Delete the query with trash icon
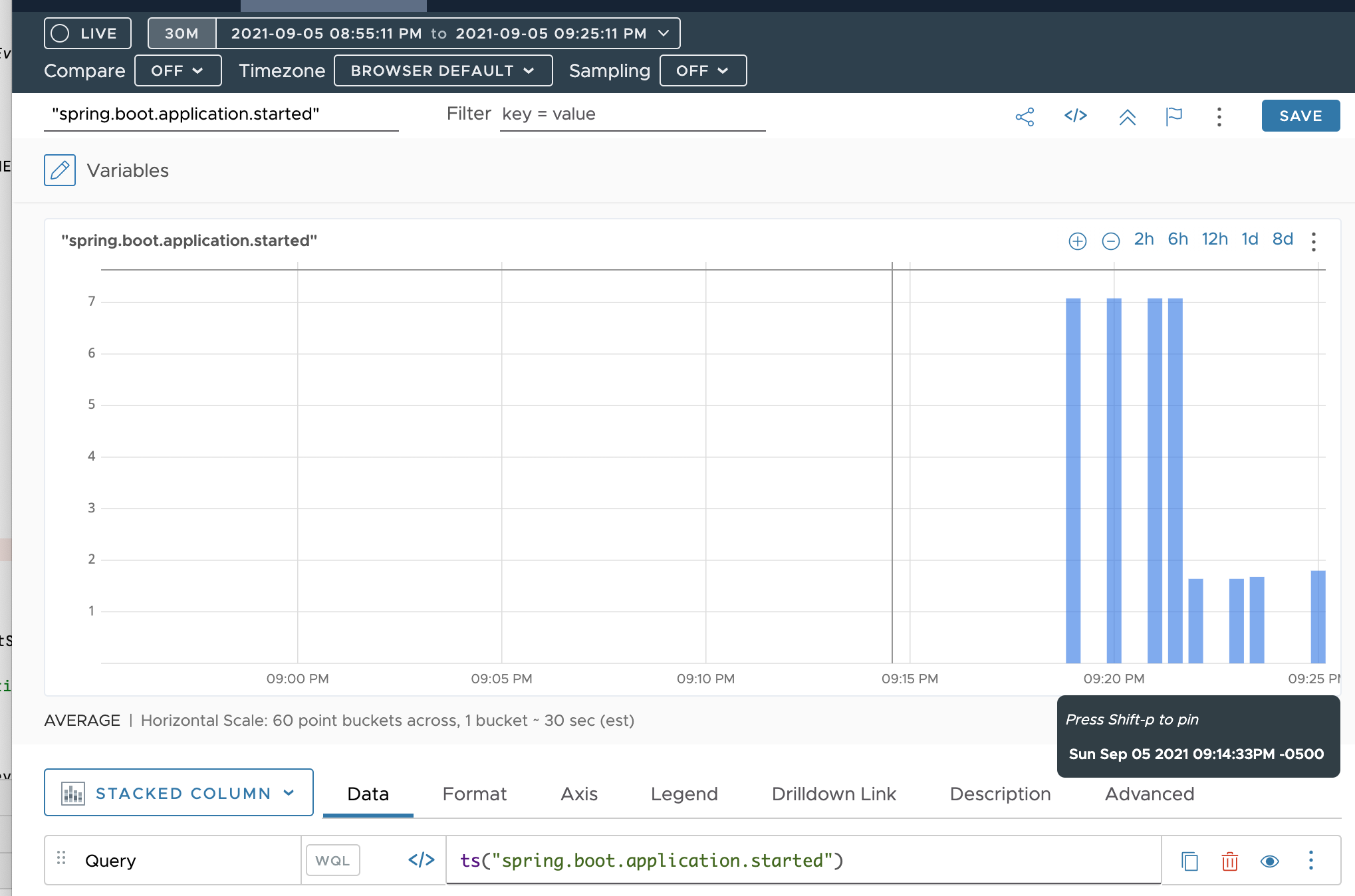Viewport: 1355px width, 896px height. [1229, 861]
